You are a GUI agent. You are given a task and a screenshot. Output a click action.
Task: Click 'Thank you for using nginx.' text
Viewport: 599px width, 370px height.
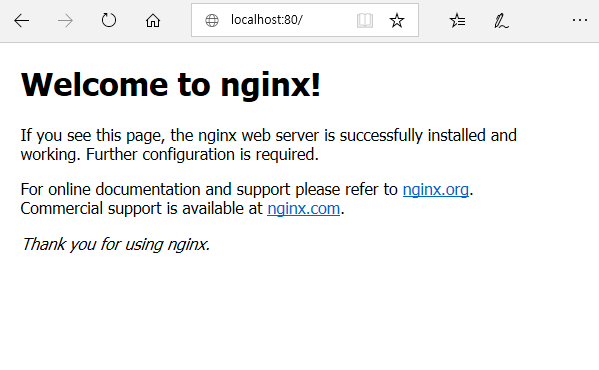coord(116,244)
